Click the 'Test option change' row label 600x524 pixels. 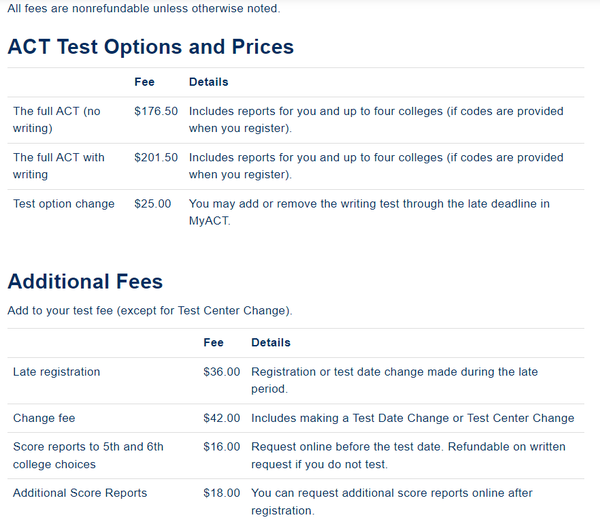[63, 204]
